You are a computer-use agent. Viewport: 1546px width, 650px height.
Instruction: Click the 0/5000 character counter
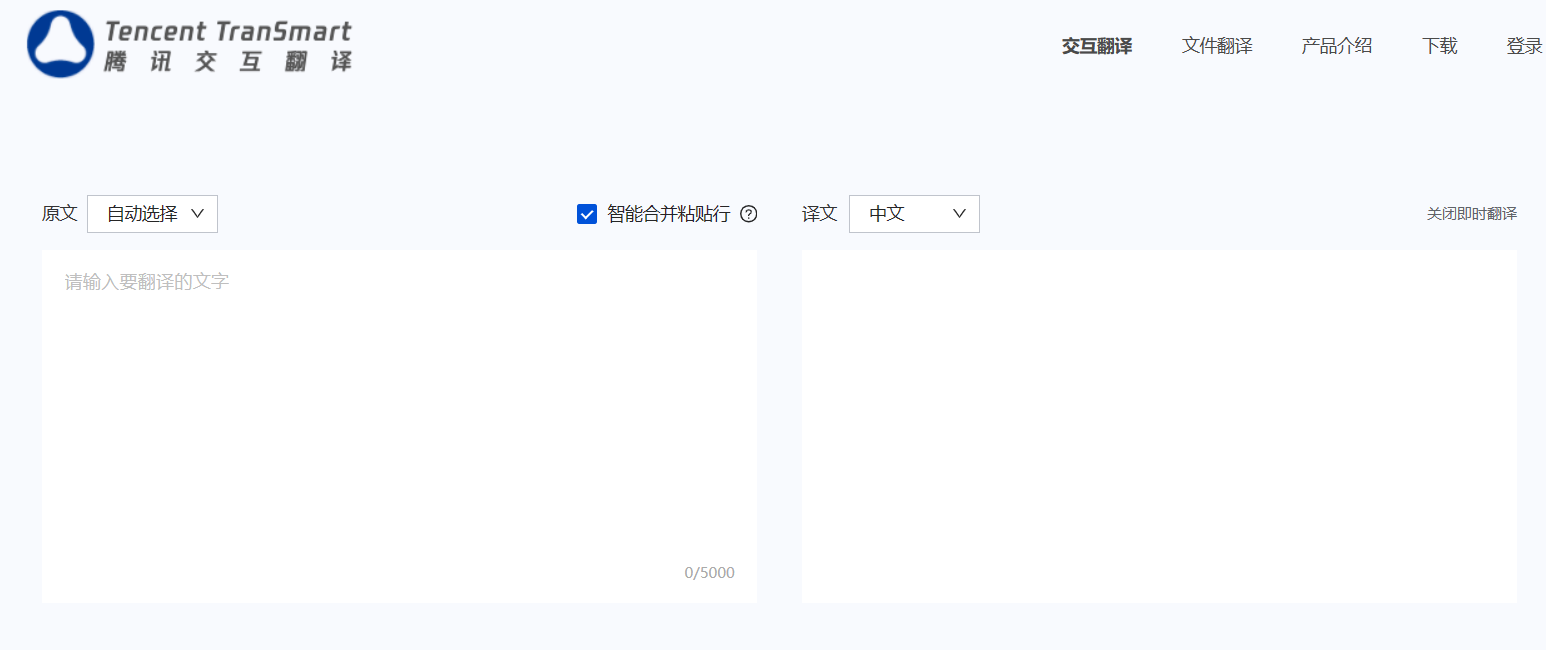tap(709, 572)
